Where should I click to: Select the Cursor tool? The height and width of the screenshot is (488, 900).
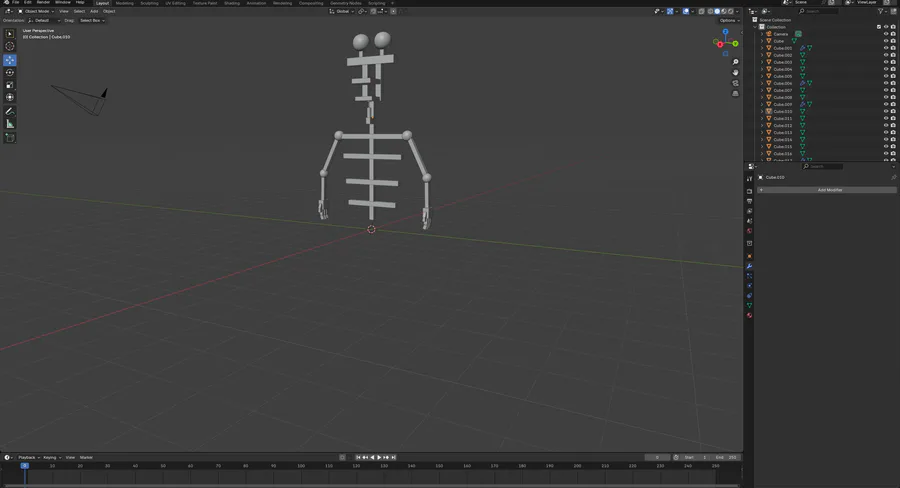pos(10,47)
